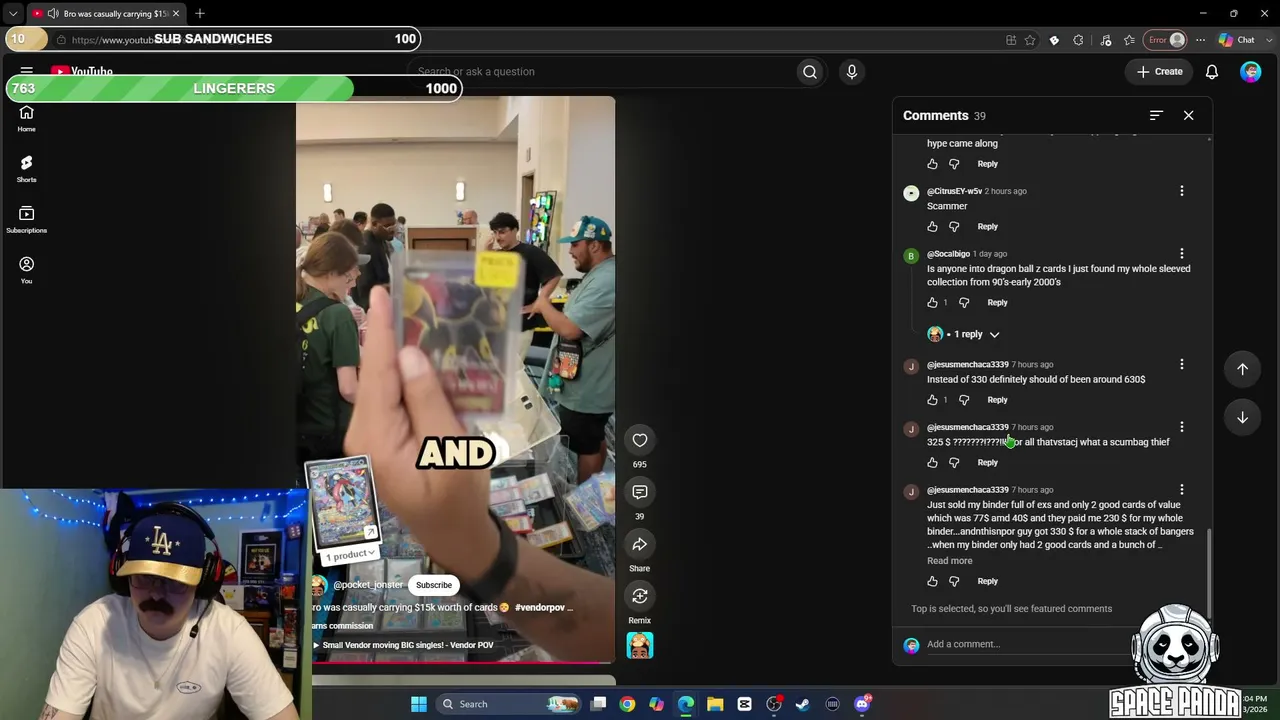The width and height of the screenshot is (1280, 720).
Task: Subscribe to @pocket_jonster
Action: coord(434,585)
